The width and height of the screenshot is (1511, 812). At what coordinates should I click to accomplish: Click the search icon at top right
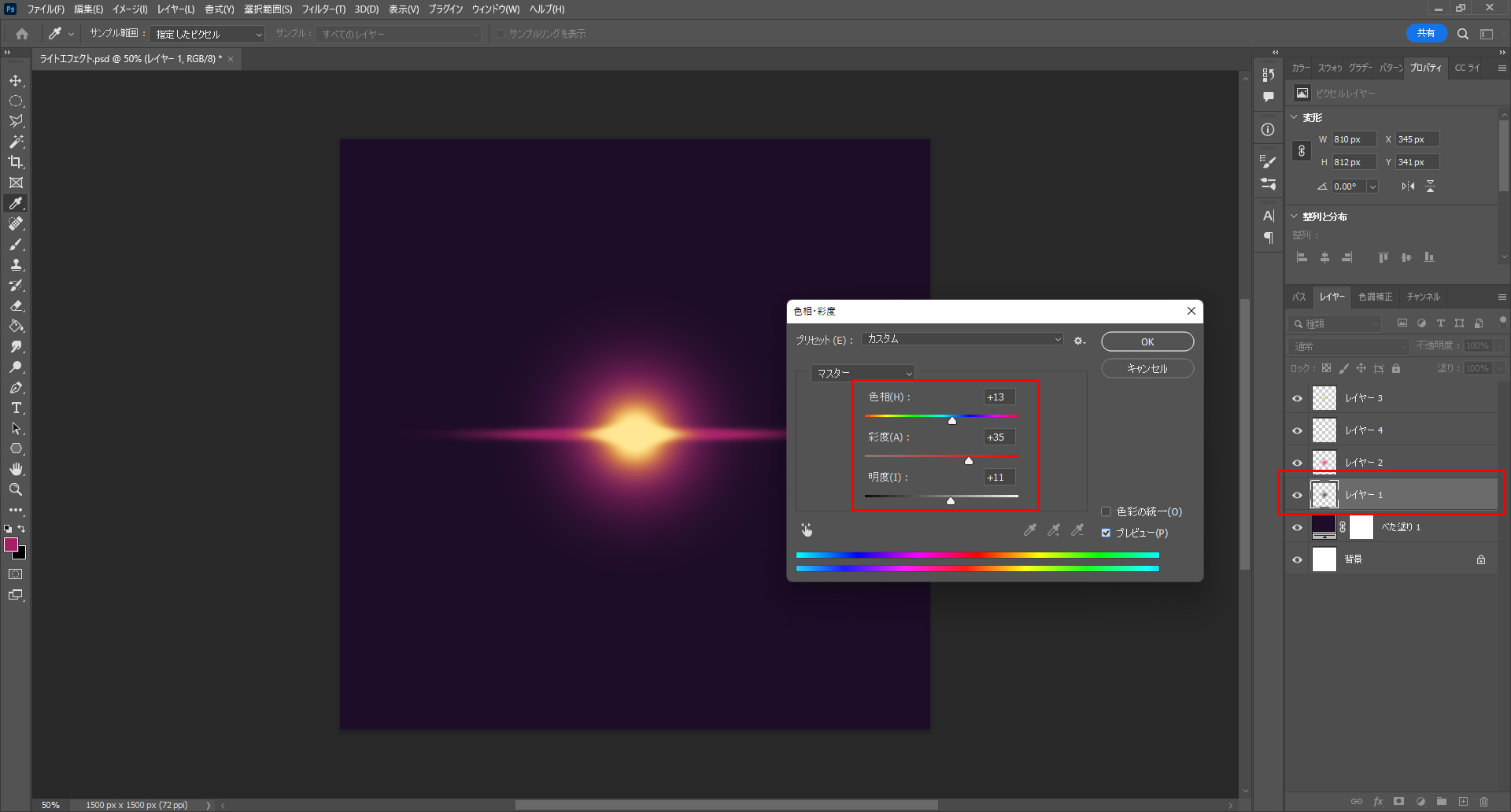click(x=1462, y=34)
